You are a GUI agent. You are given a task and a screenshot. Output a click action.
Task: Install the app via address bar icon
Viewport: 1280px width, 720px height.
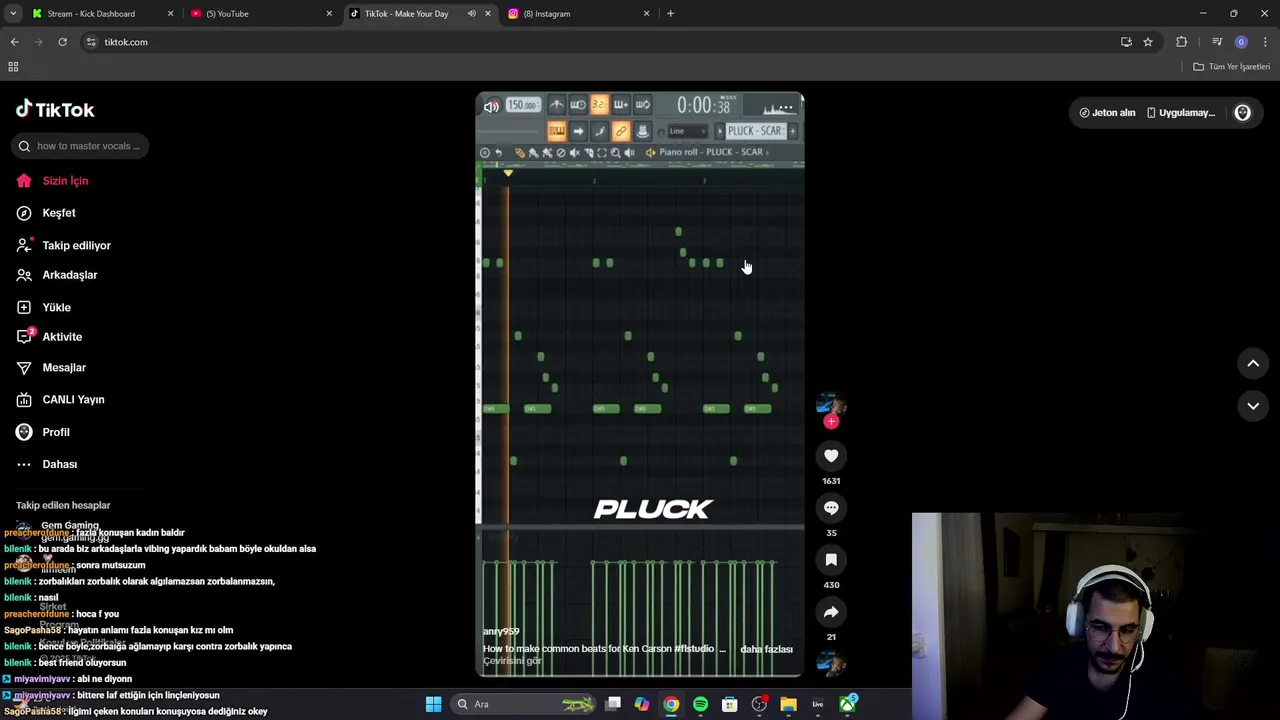point(1126,42)
